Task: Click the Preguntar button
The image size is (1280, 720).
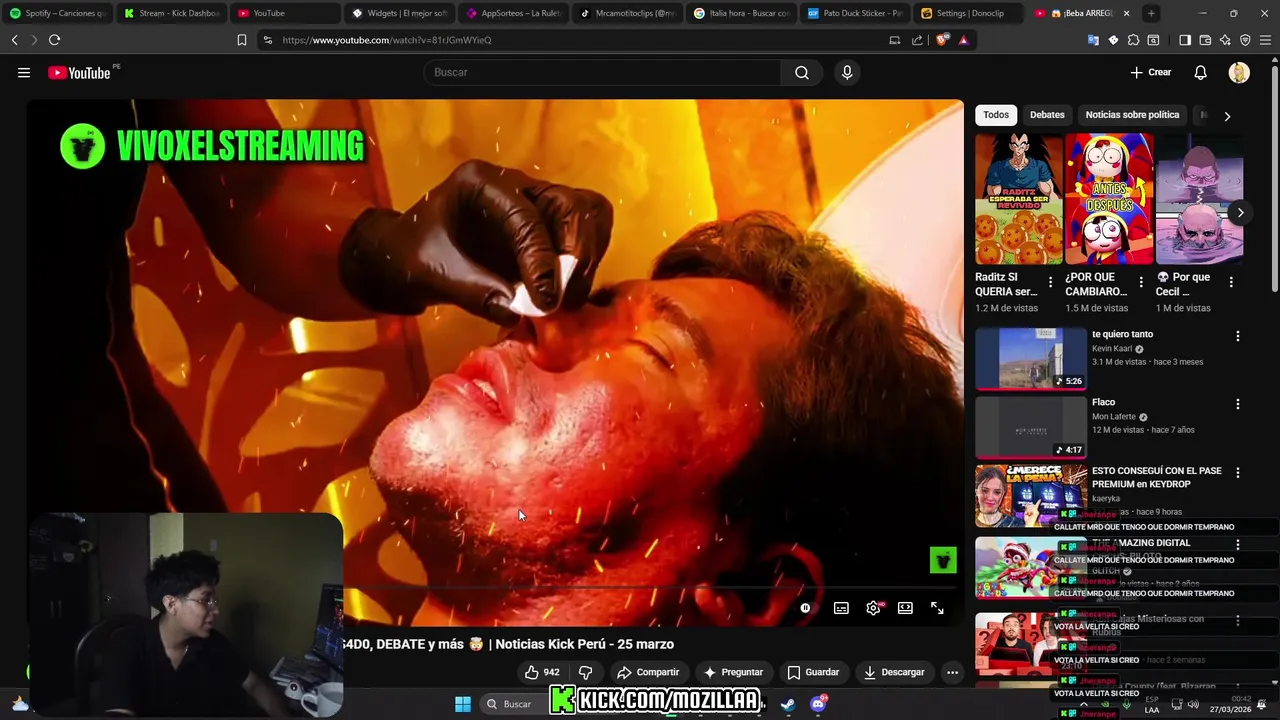Action: pyautogui.click(x=733, y=672)
